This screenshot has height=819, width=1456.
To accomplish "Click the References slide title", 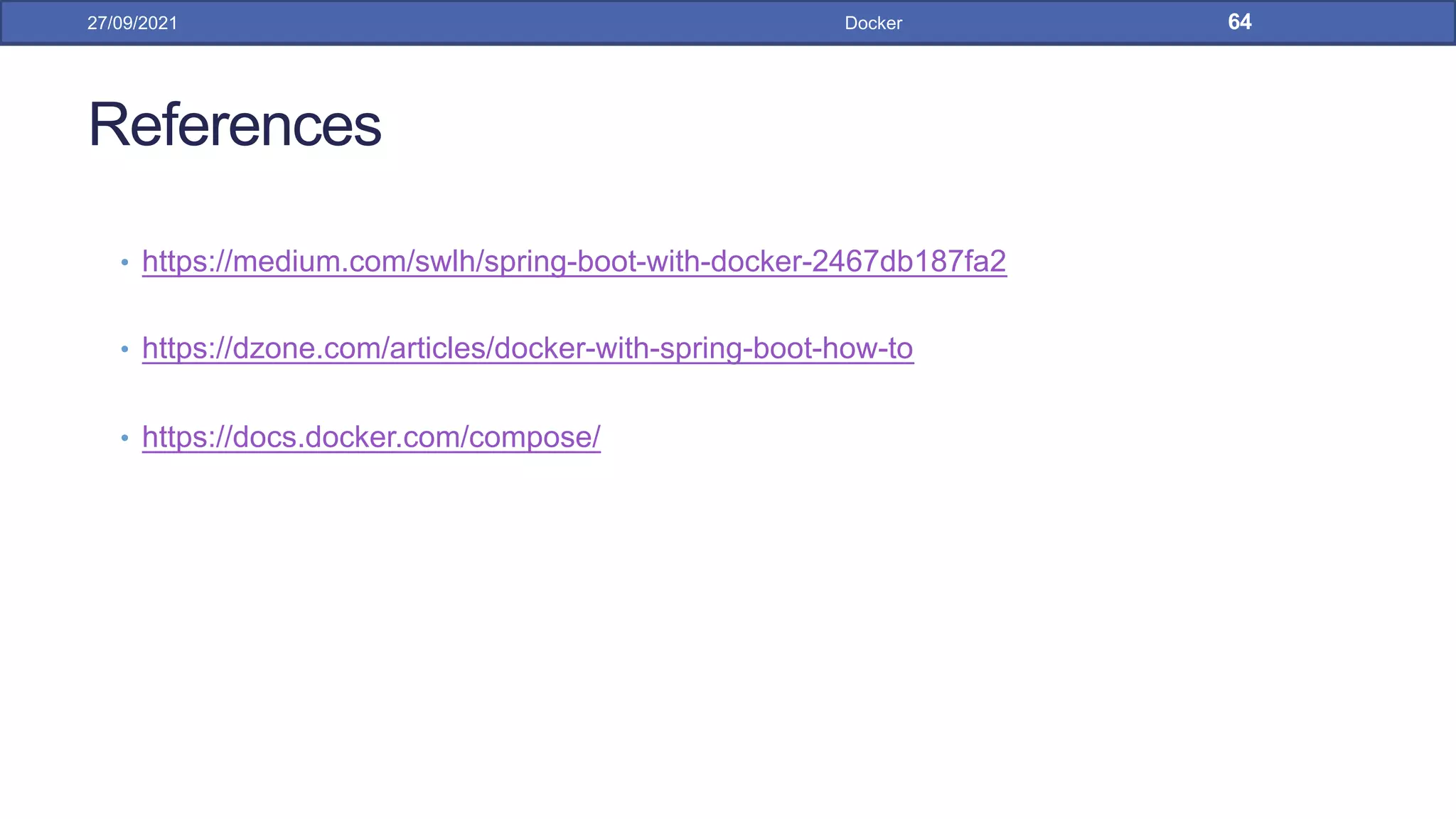I will click(x=235, y=125).
